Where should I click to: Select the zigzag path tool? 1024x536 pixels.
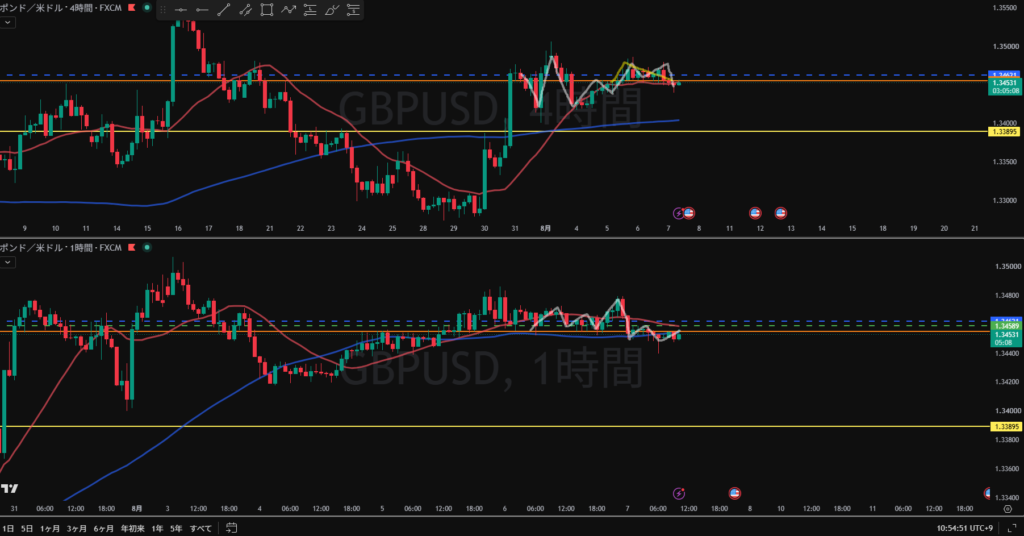288,10
